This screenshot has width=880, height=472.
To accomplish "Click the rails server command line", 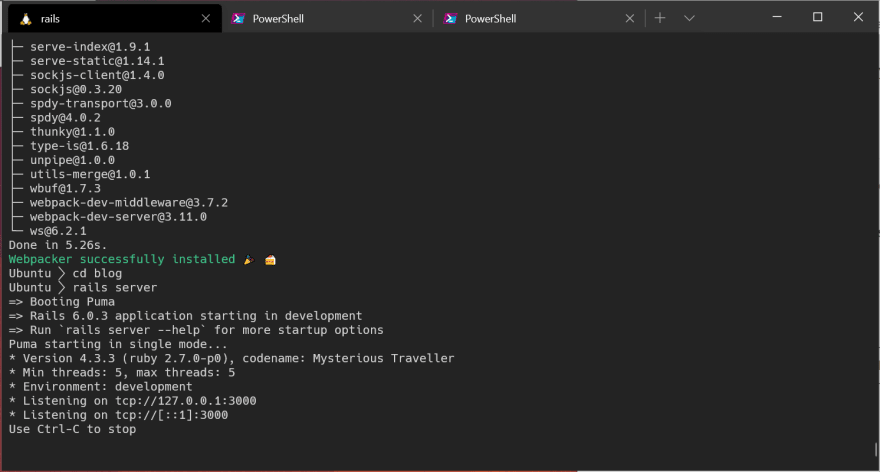I will point(83,287).
